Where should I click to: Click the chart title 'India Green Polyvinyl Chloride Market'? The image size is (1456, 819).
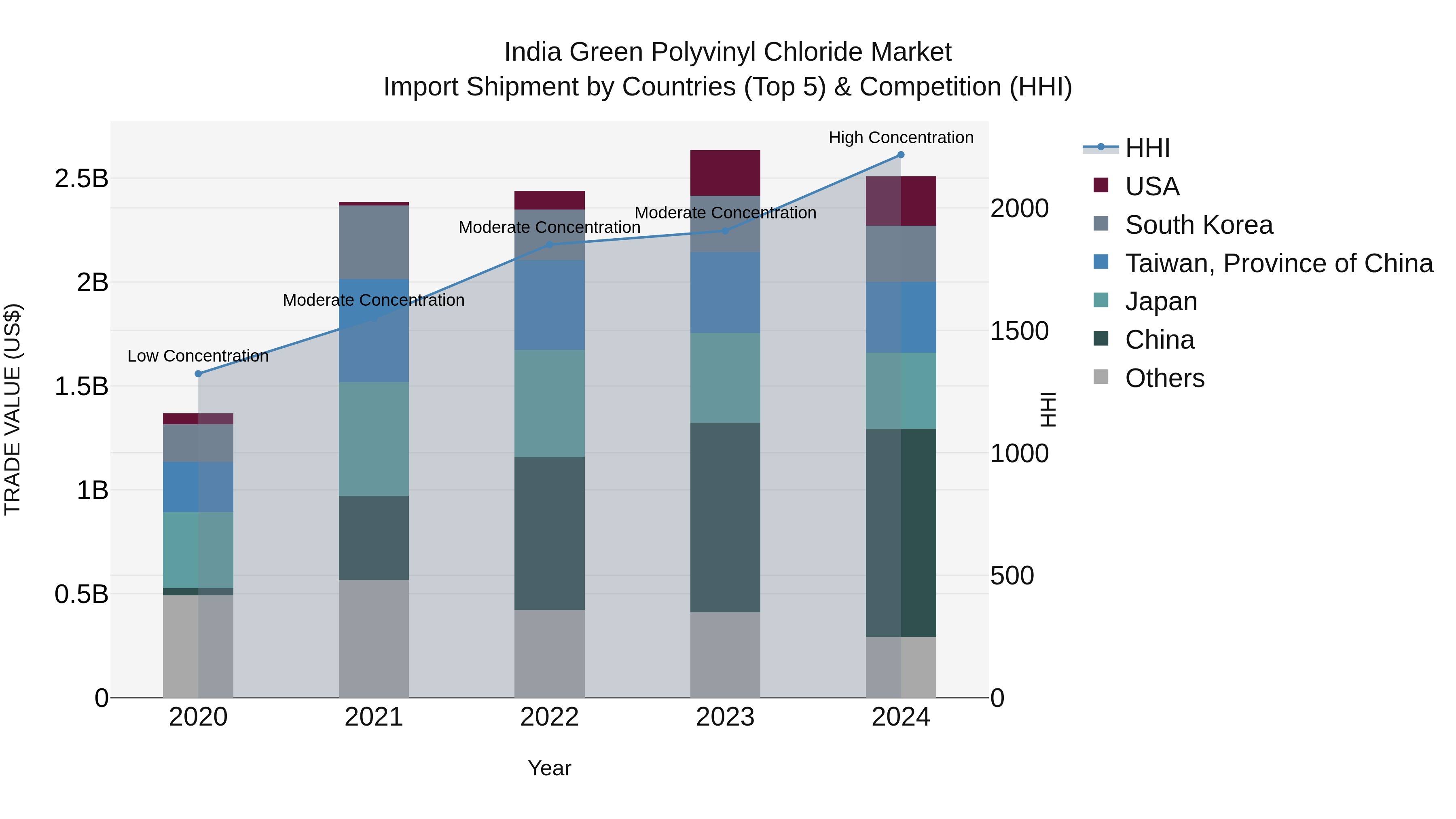coord(728,52)
